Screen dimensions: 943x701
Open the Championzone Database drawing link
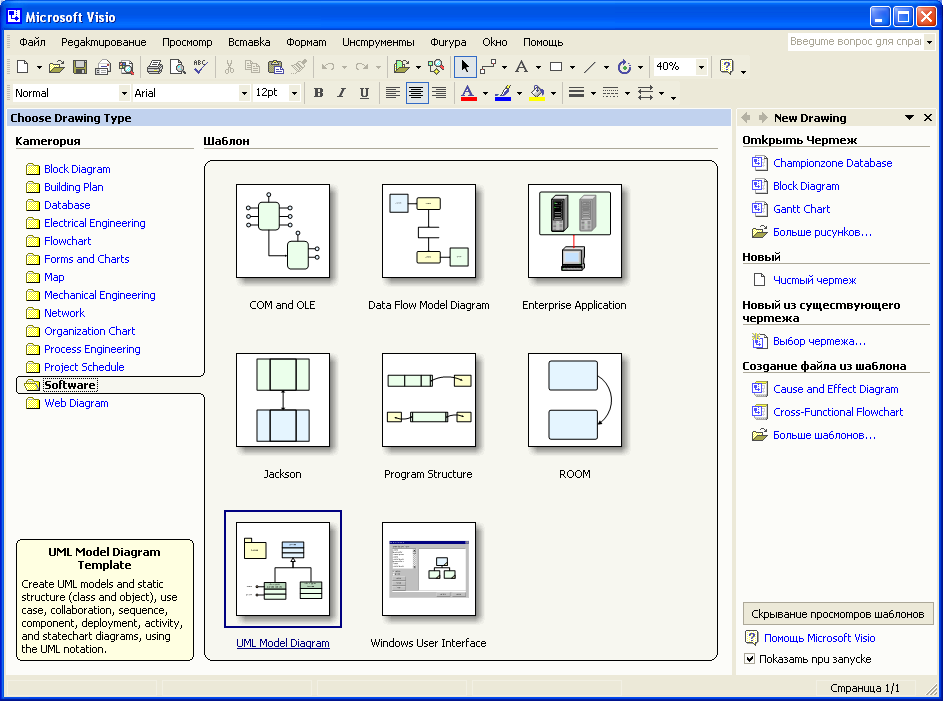click(x=832, y=163)
